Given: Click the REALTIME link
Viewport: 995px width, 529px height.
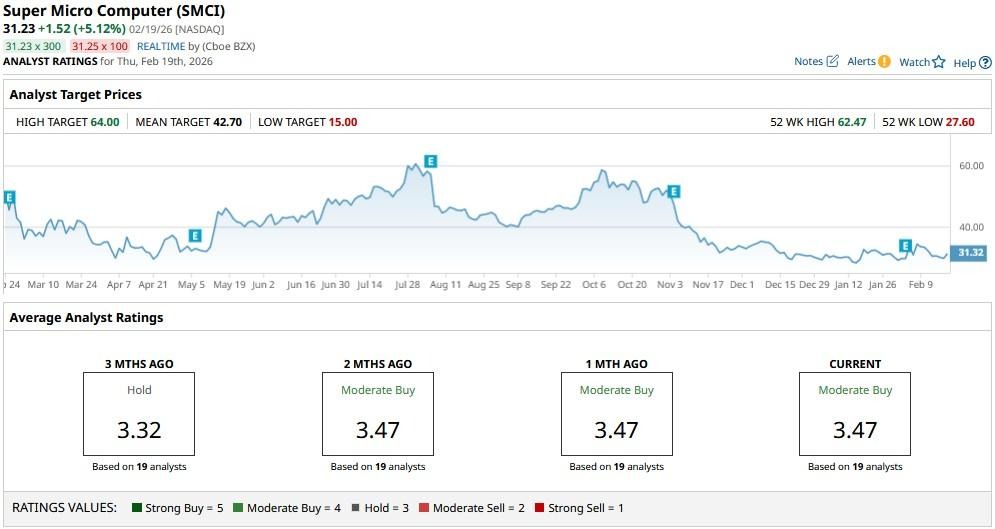Looking at the screenshot, I should click(161, 46).
